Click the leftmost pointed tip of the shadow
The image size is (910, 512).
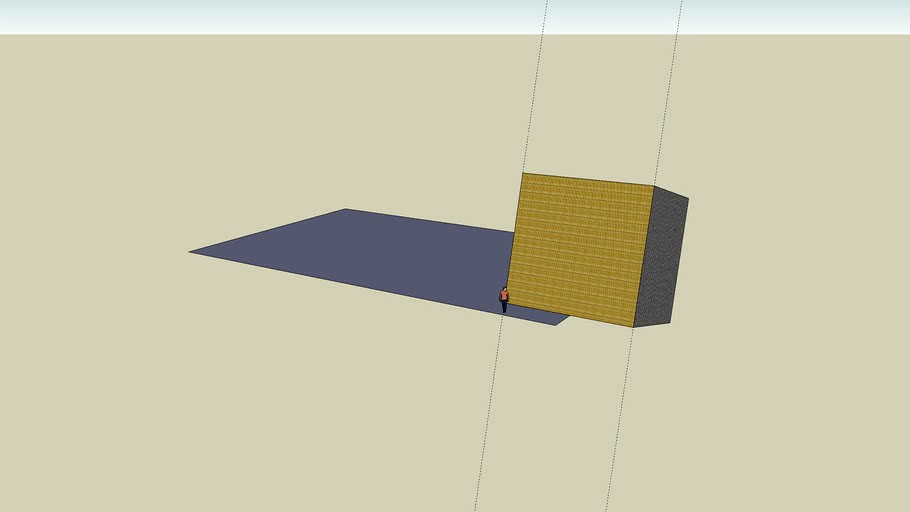[x=191, y=251]
